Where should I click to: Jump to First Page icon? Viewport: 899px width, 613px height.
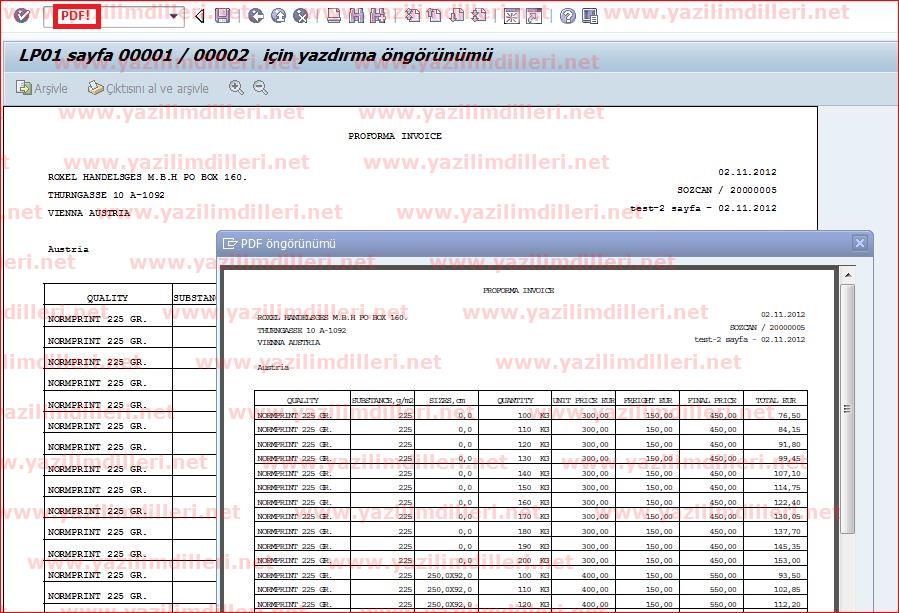coord(412,15)
